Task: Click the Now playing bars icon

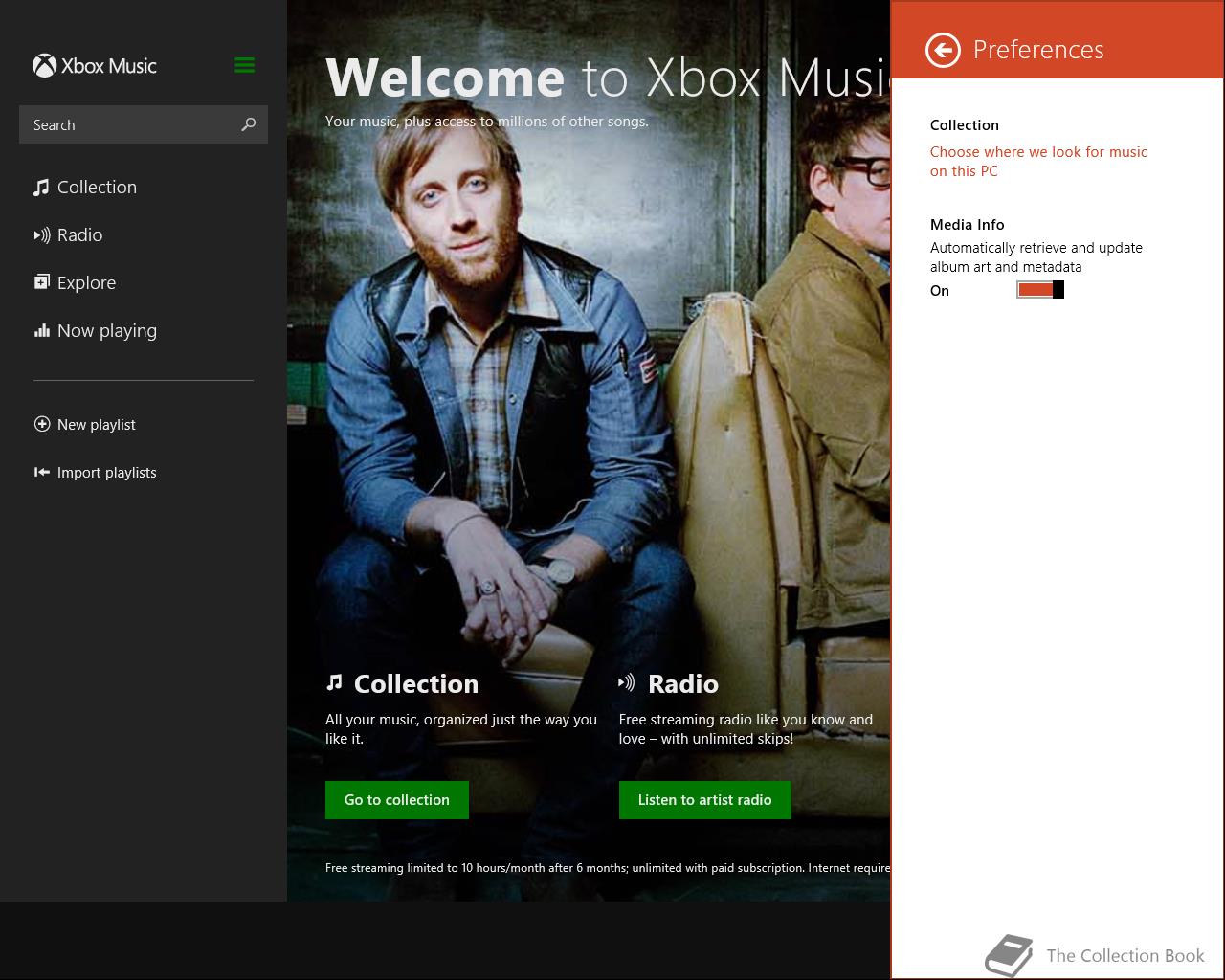Action: coord(42,330)
